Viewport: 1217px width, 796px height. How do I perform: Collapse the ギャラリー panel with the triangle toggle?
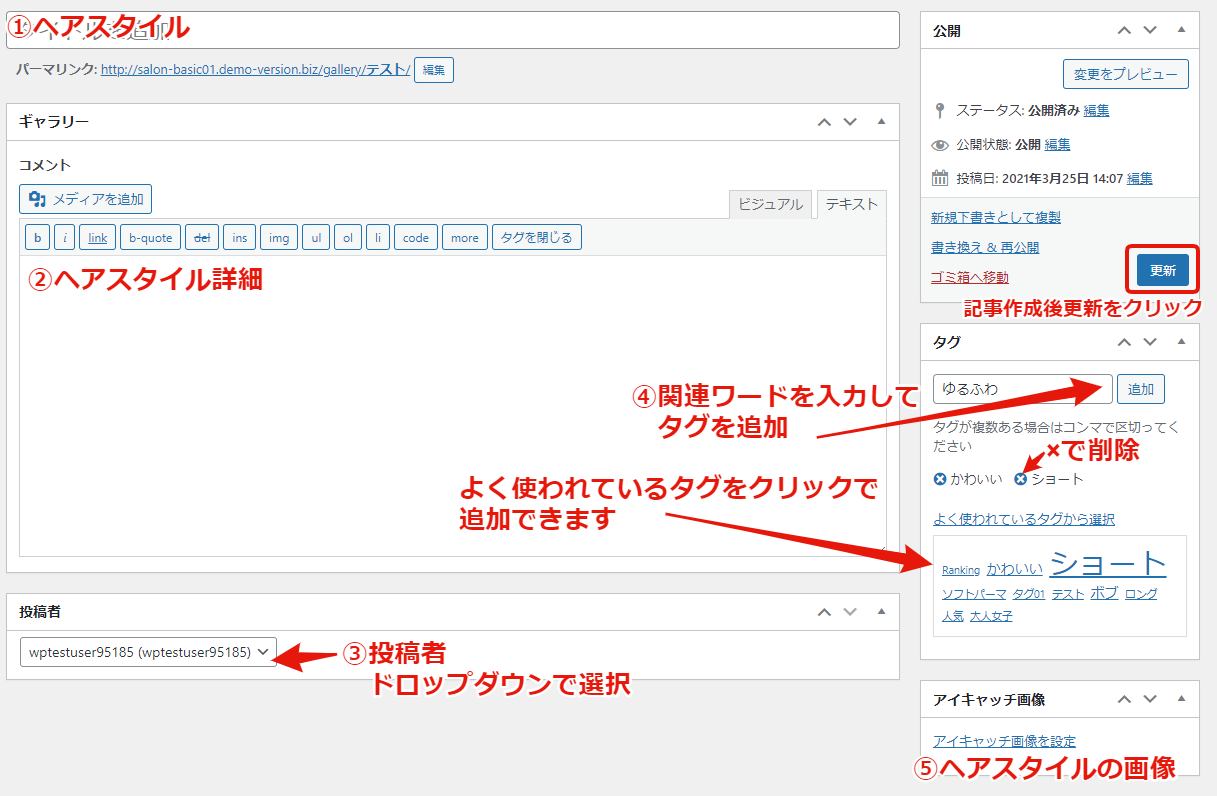(881, 122)
